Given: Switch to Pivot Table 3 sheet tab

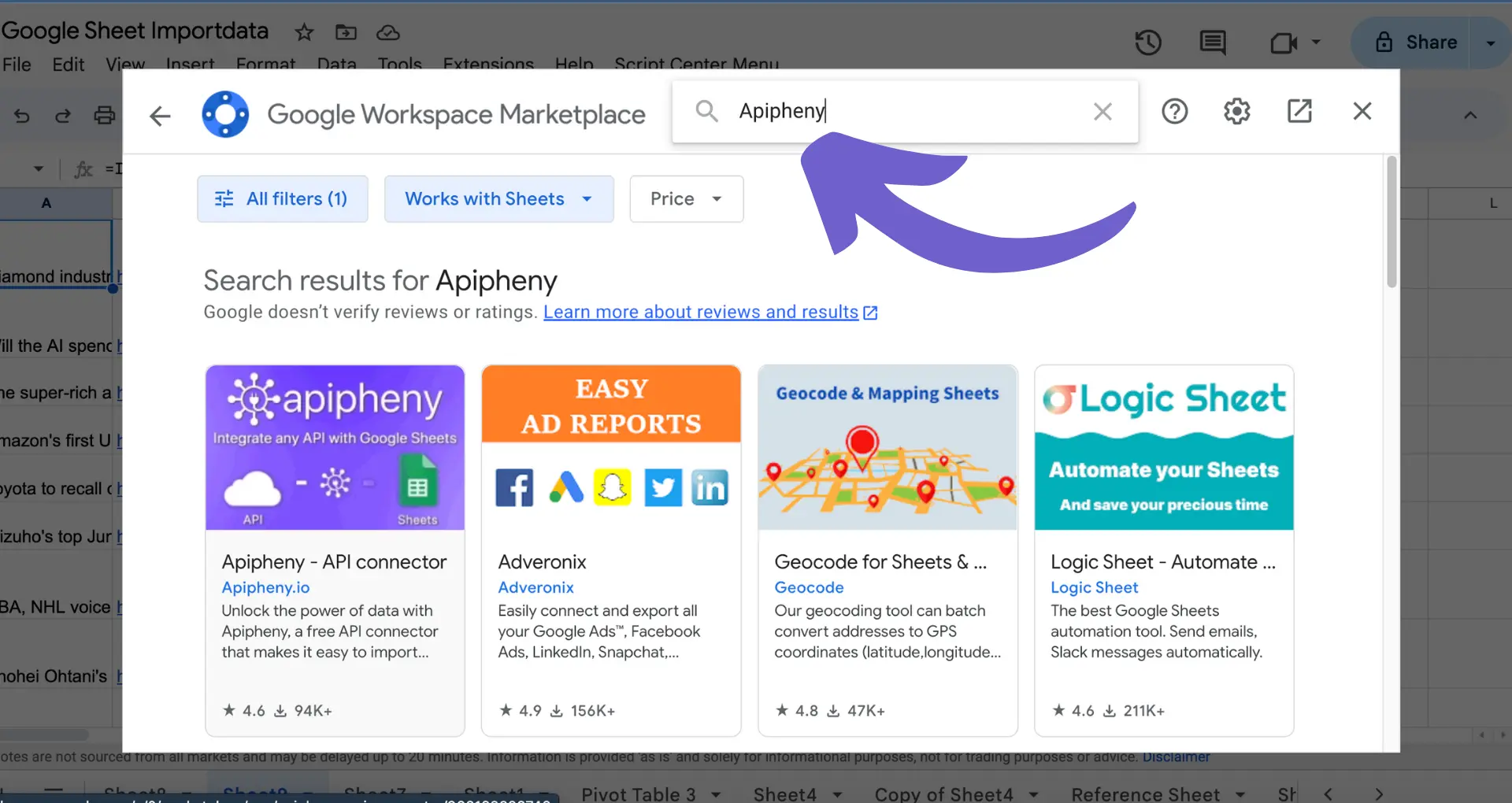Looking at the screenshot, I should click(x=639, y=794).
